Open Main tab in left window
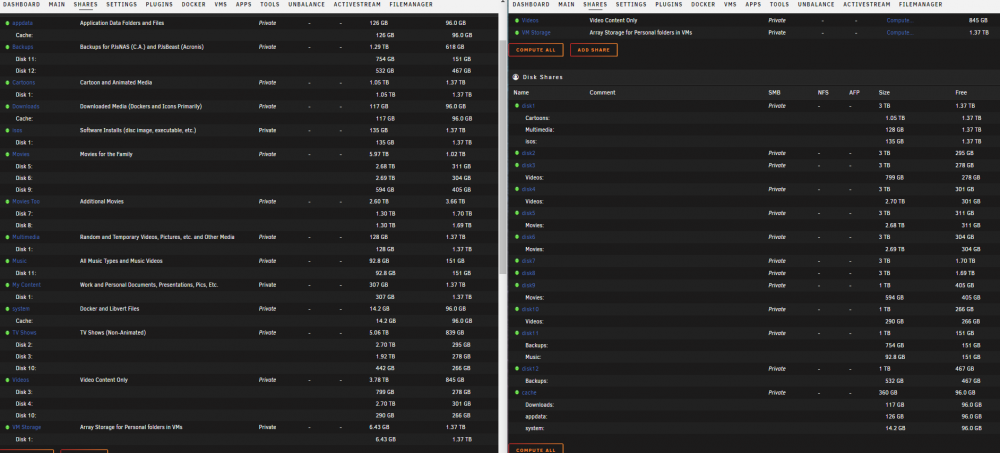1000x453 pixels. pyautogui.click(x=57, y=4)
